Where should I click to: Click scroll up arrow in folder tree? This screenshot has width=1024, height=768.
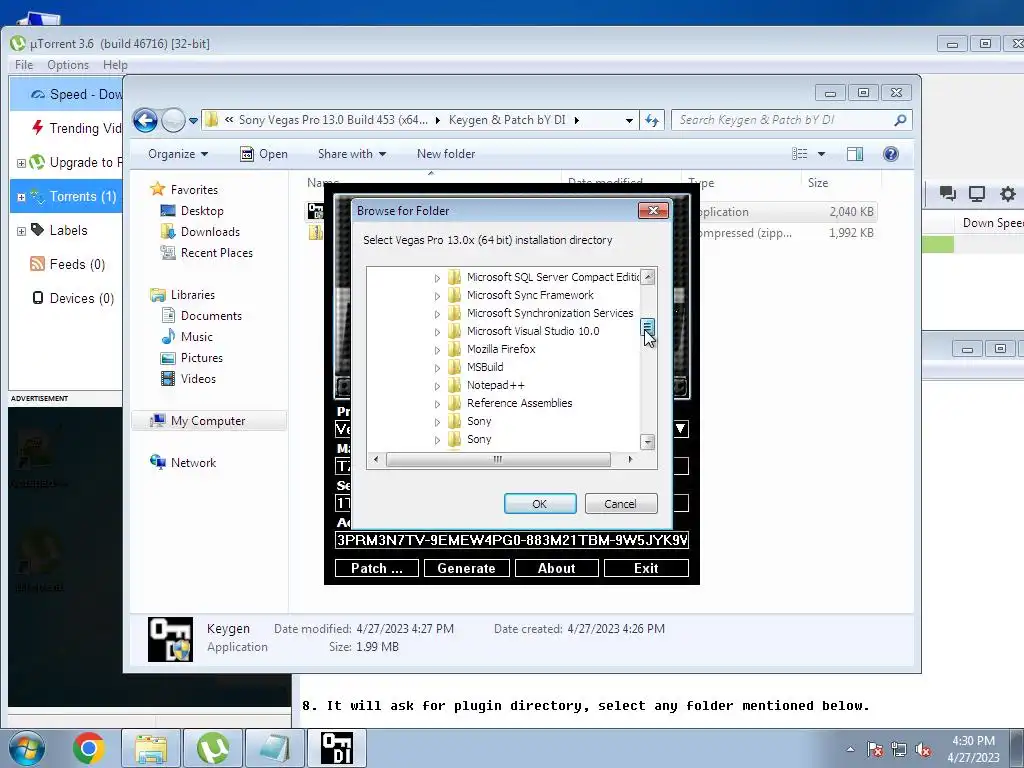tap(648, 277)
